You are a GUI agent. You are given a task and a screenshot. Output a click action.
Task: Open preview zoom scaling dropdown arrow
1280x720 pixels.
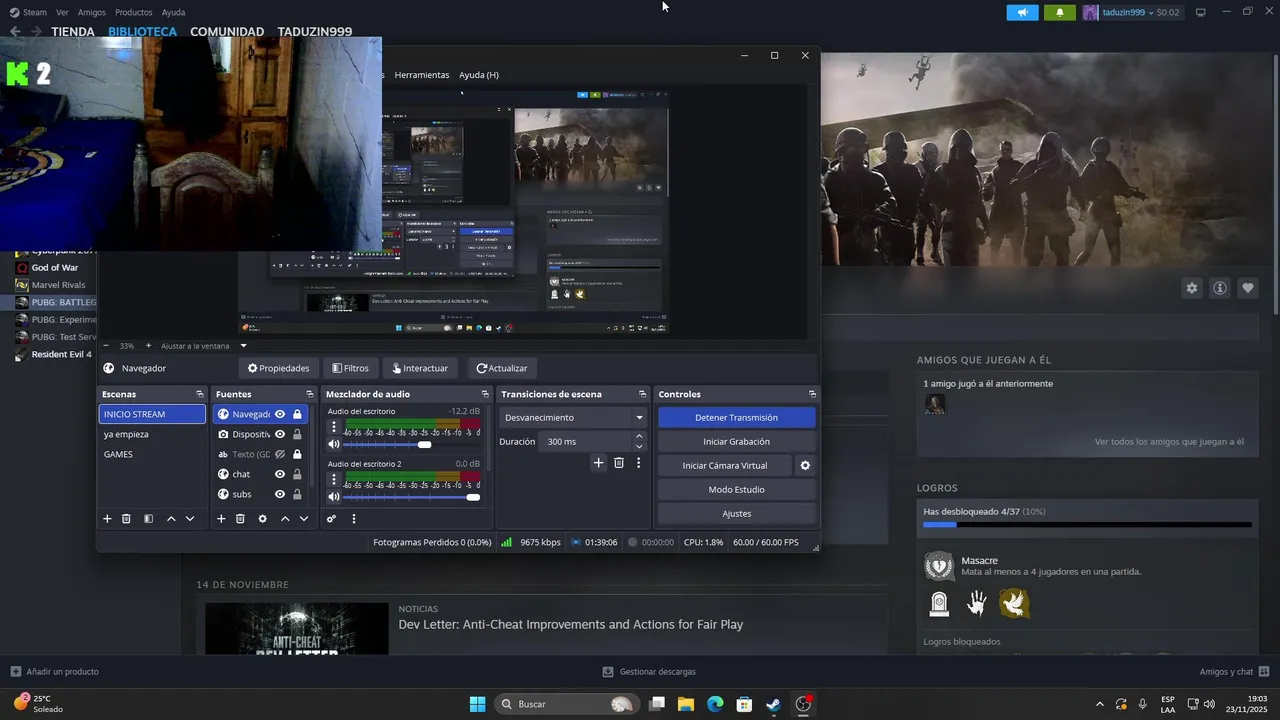[x=243, y=346]
